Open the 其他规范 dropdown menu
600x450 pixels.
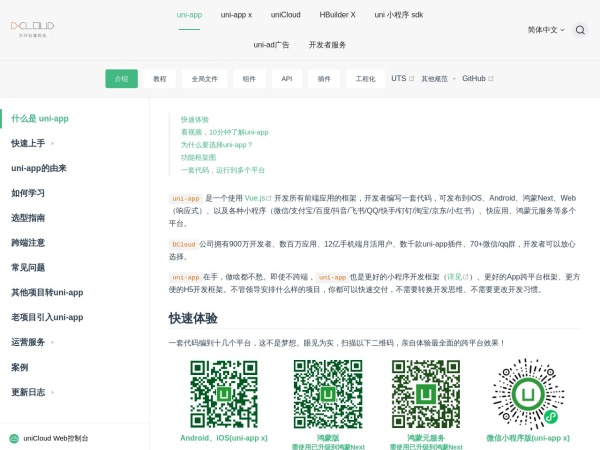coord(437,78)
